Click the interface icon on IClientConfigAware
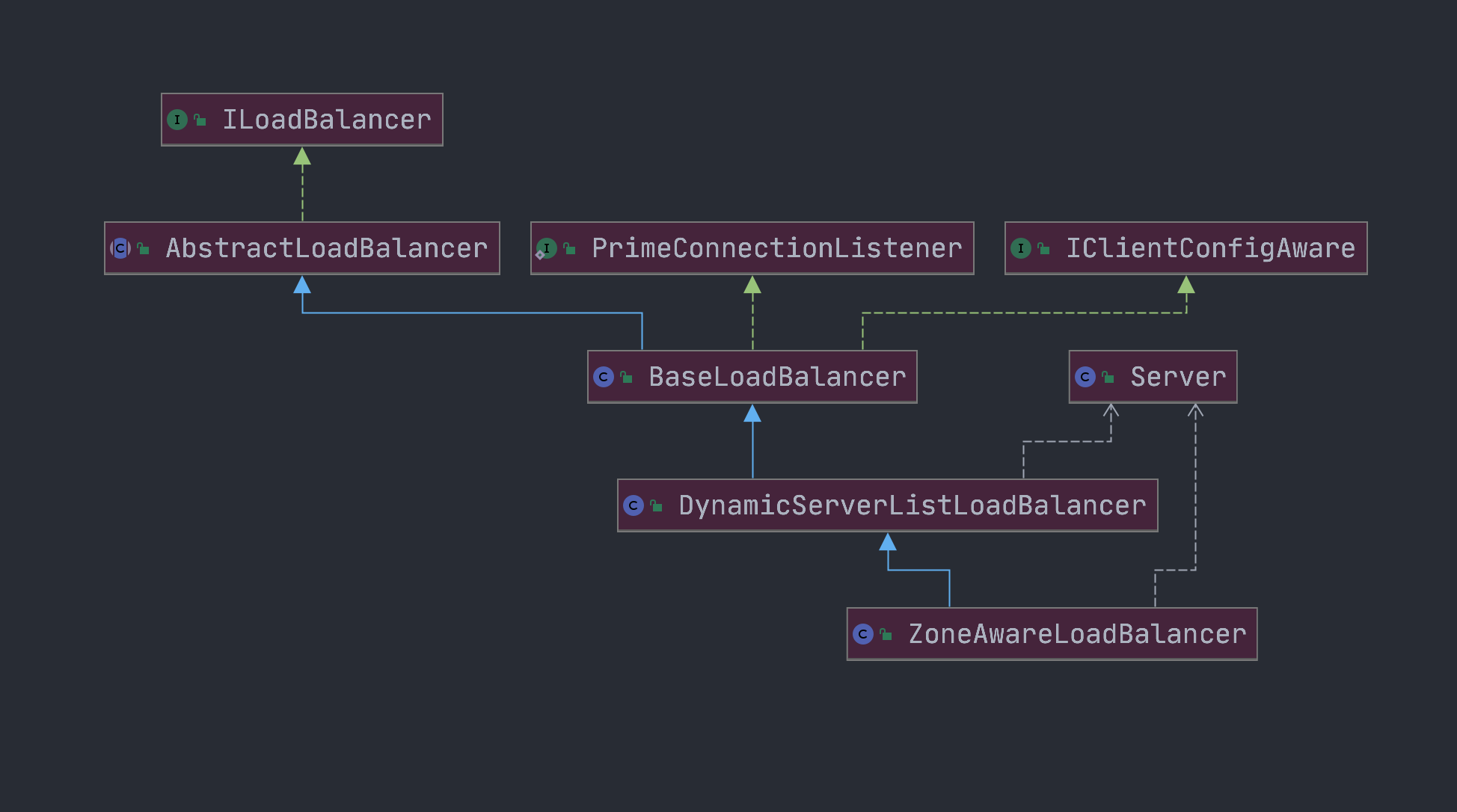The width and height of the screenshot is (1457, 812). click(x=1021, y=248)
